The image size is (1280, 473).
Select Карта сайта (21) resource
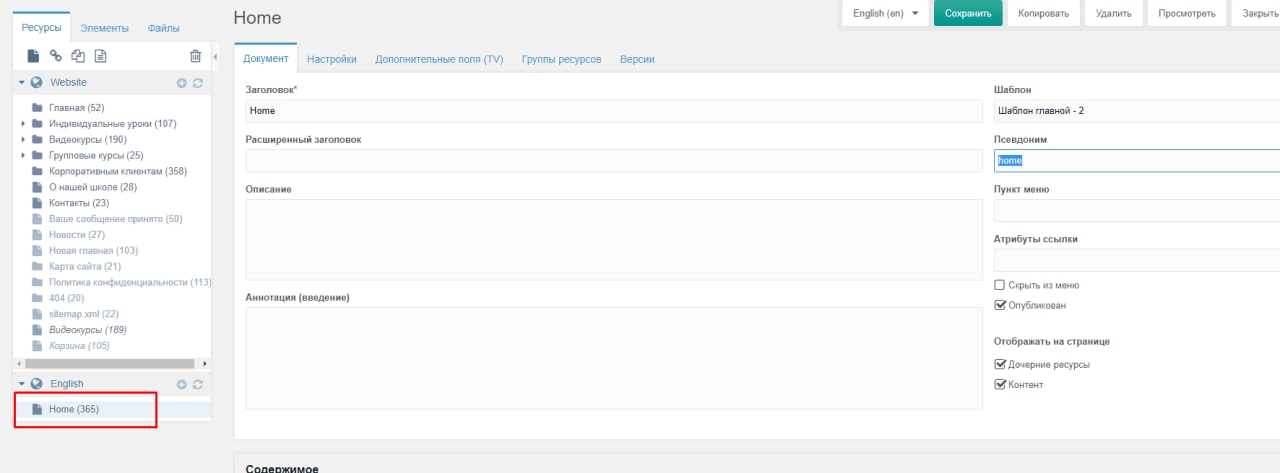coord(85,266)
